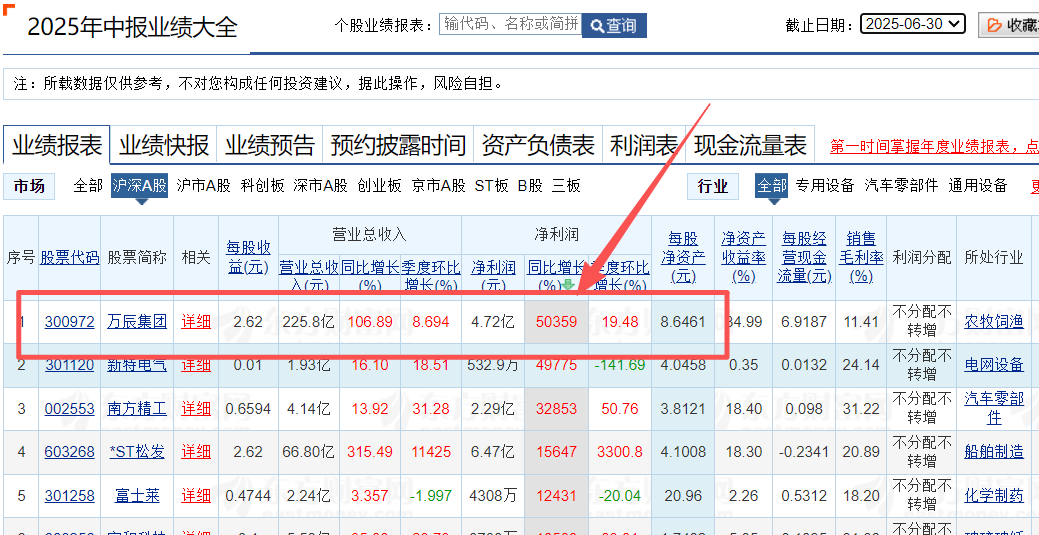Image resolution: width=1039 pixels, height=535 pixels.
Task: Sort by 净利润(元) column header
Action: (x=493, y=276)
